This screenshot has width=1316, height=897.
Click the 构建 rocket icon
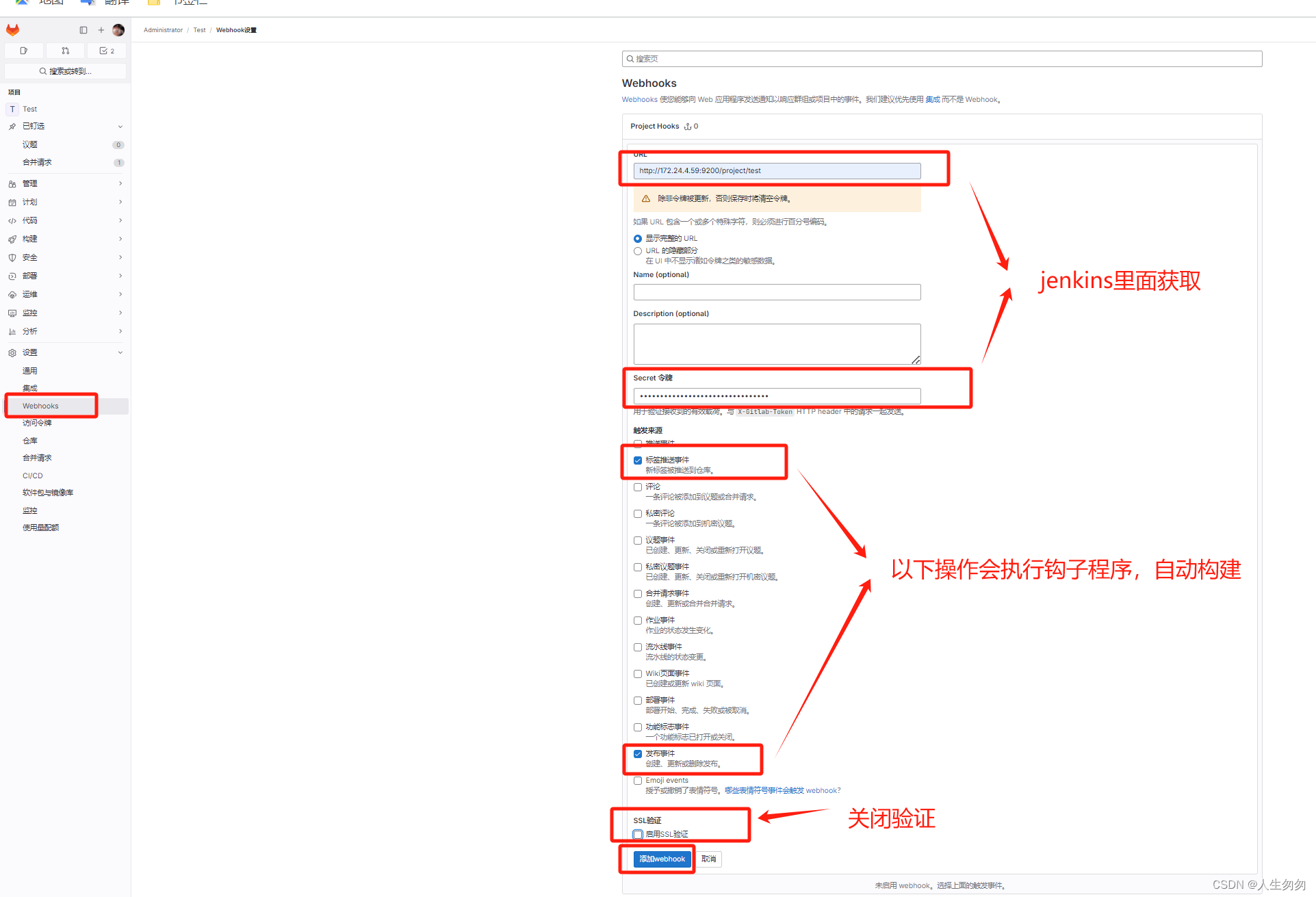[12, 239]
